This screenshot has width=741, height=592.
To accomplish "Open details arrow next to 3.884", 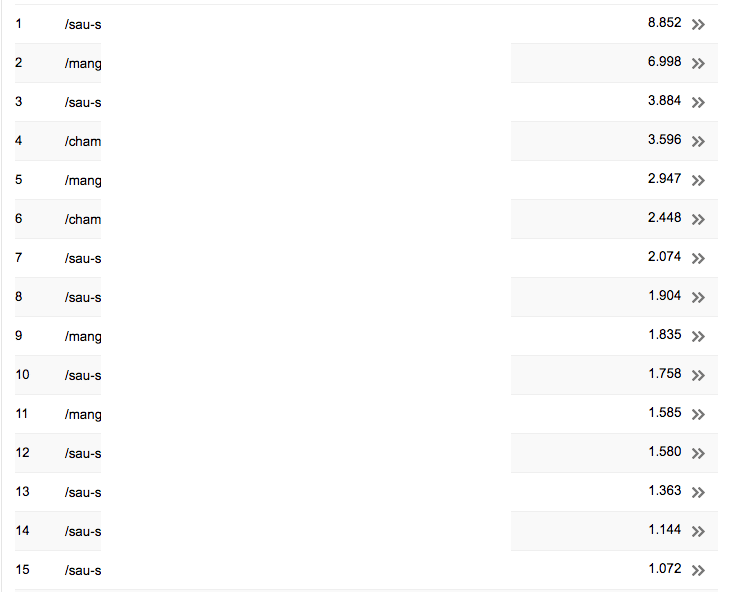I will (x=698, y=102).
